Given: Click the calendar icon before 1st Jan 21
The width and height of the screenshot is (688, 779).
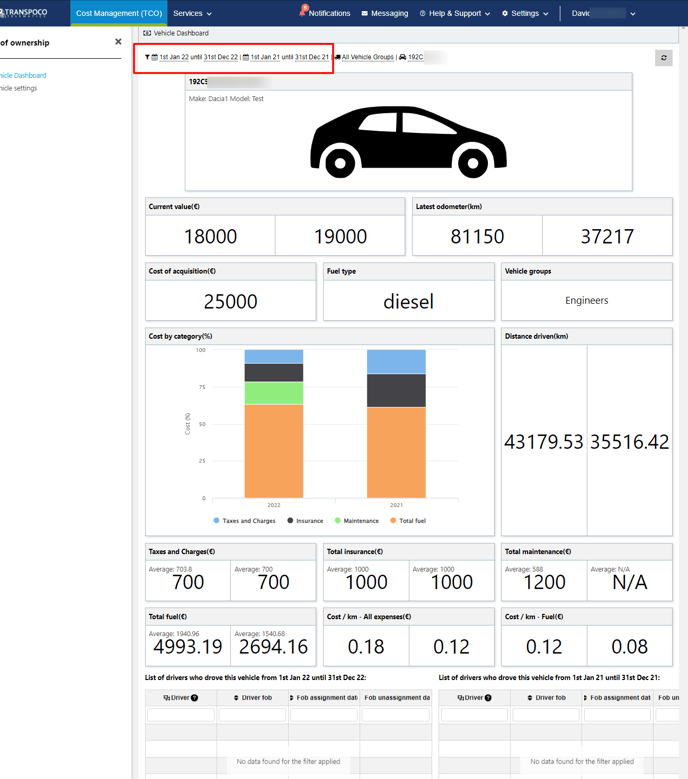Looking at the screenshot, I should tap(245, 57).
